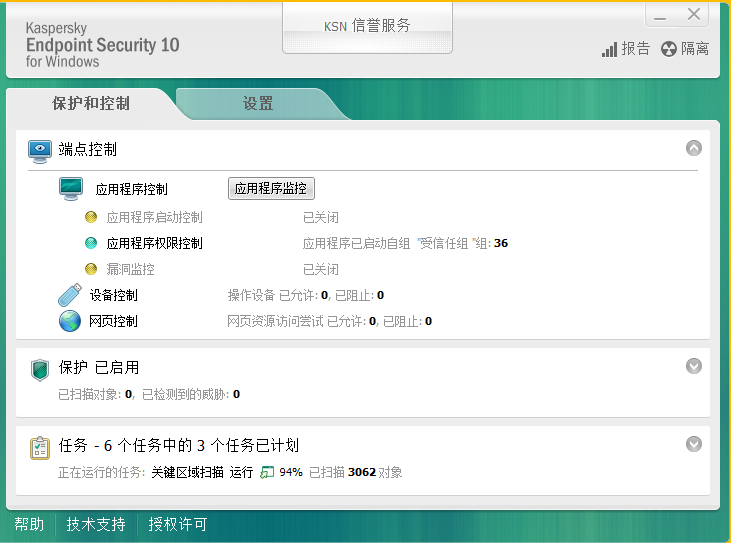Image resolution: width=731 pixels, height=543 pixels.
Task: Select the 应用程序权限控制 item
Action: (154, 243)
